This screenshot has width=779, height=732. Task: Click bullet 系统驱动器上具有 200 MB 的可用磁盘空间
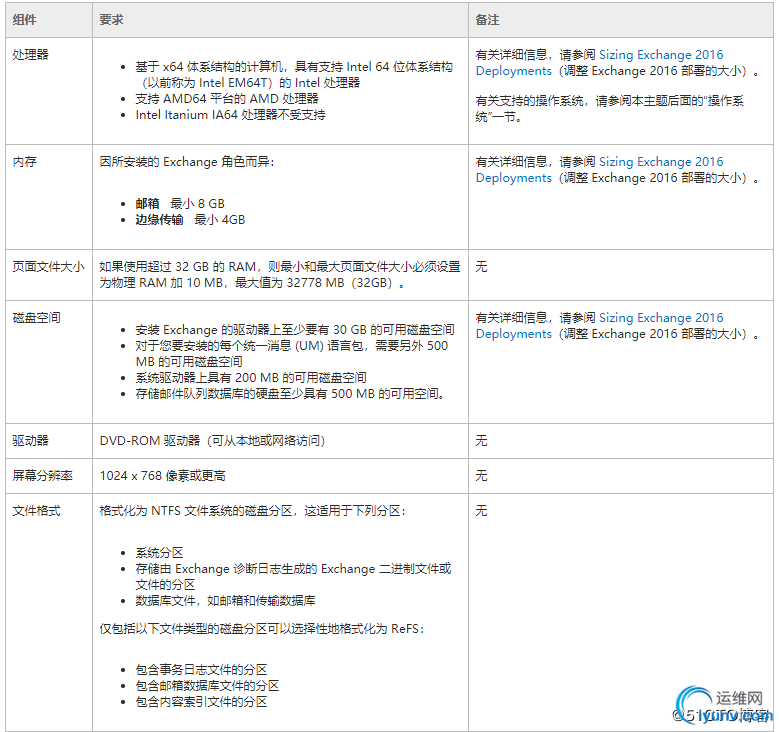point(251,378)
